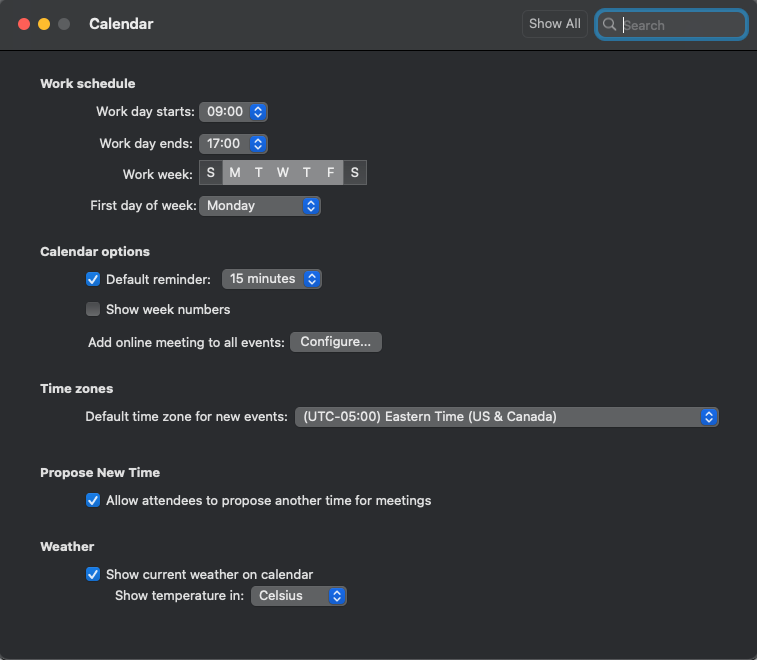Click the search magnifier icon
The image size is (757, 660).
pyautogui.click(x=609, y=25)
